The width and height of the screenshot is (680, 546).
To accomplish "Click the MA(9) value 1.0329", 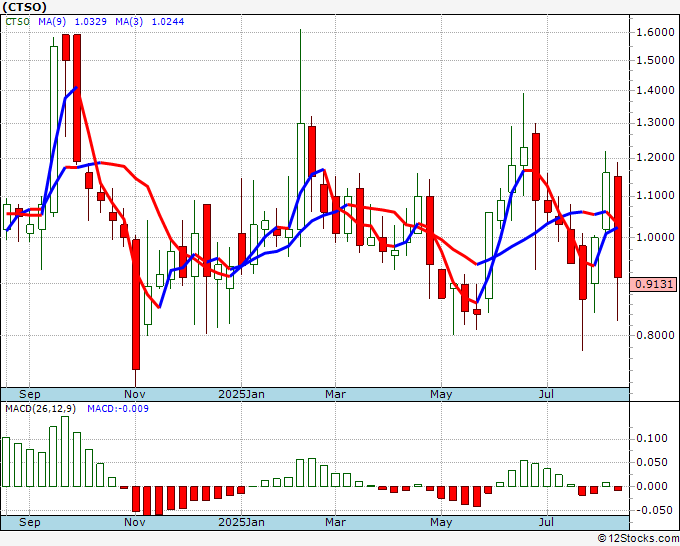I will pyautogui.click(x=90, y=21).
